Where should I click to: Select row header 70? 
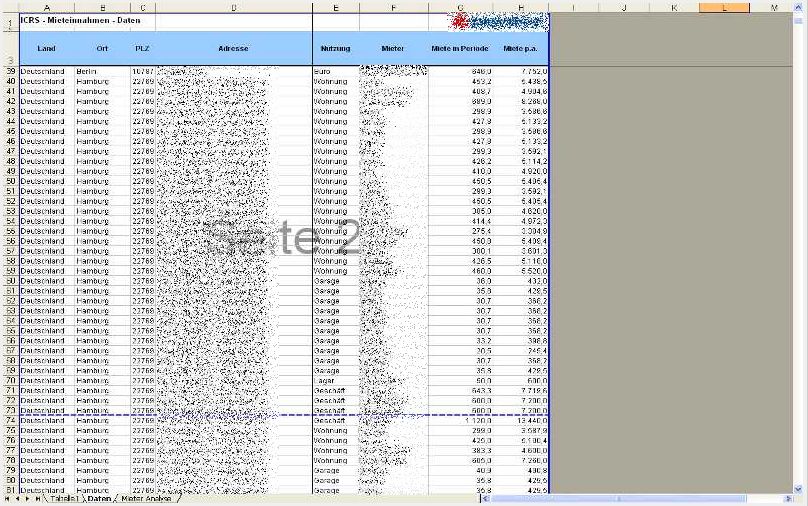[x=10, y=380]
